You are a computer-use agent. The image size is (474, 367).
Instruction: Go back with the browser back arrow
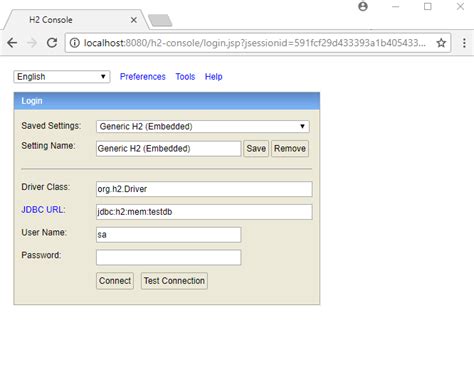pyautogui.click(x=12, y=43)
